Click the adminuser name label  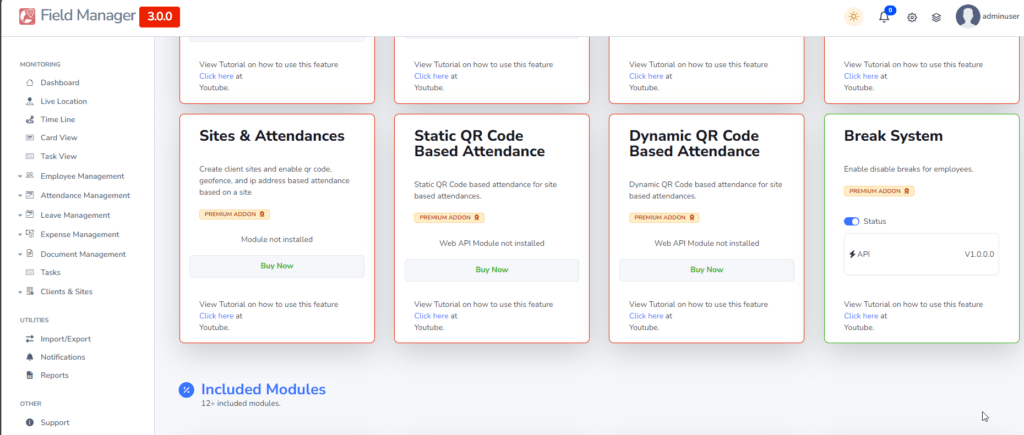(x=1000, y=17)
